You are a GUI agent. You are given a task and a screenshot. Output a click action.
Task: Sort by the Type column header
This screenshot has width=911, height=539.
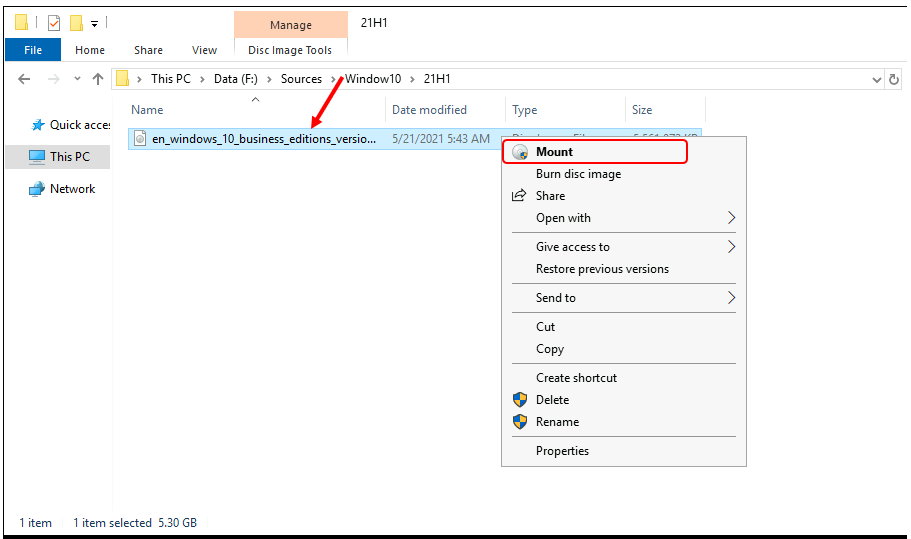525,110
